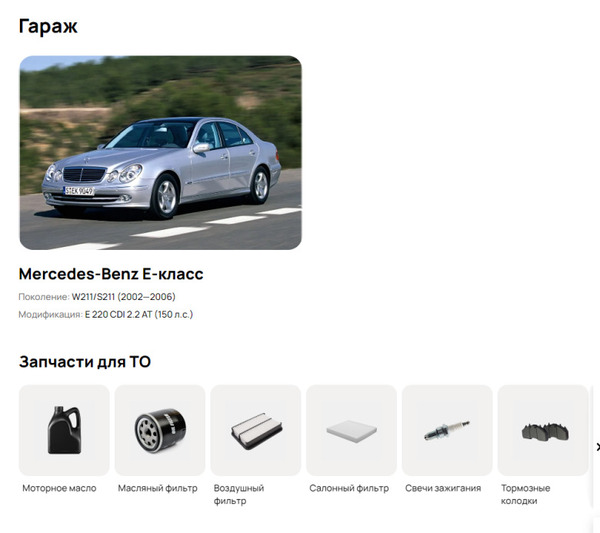Open the motor oil canister icon tile
This screenshot has width=600, height=533.
click(x=64, y=430)
